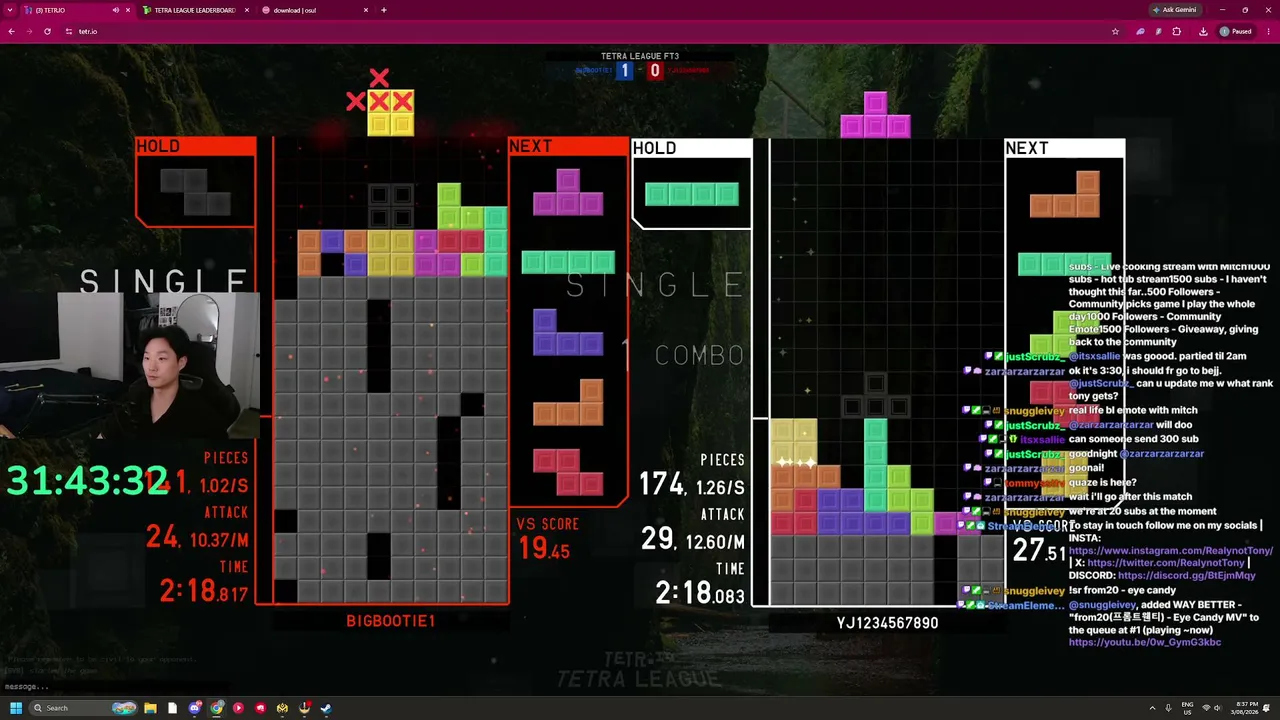Open the Extensions puzzle menu
The width and height of the screenshot is (1280, 720).
click(x=1177, y=31)
